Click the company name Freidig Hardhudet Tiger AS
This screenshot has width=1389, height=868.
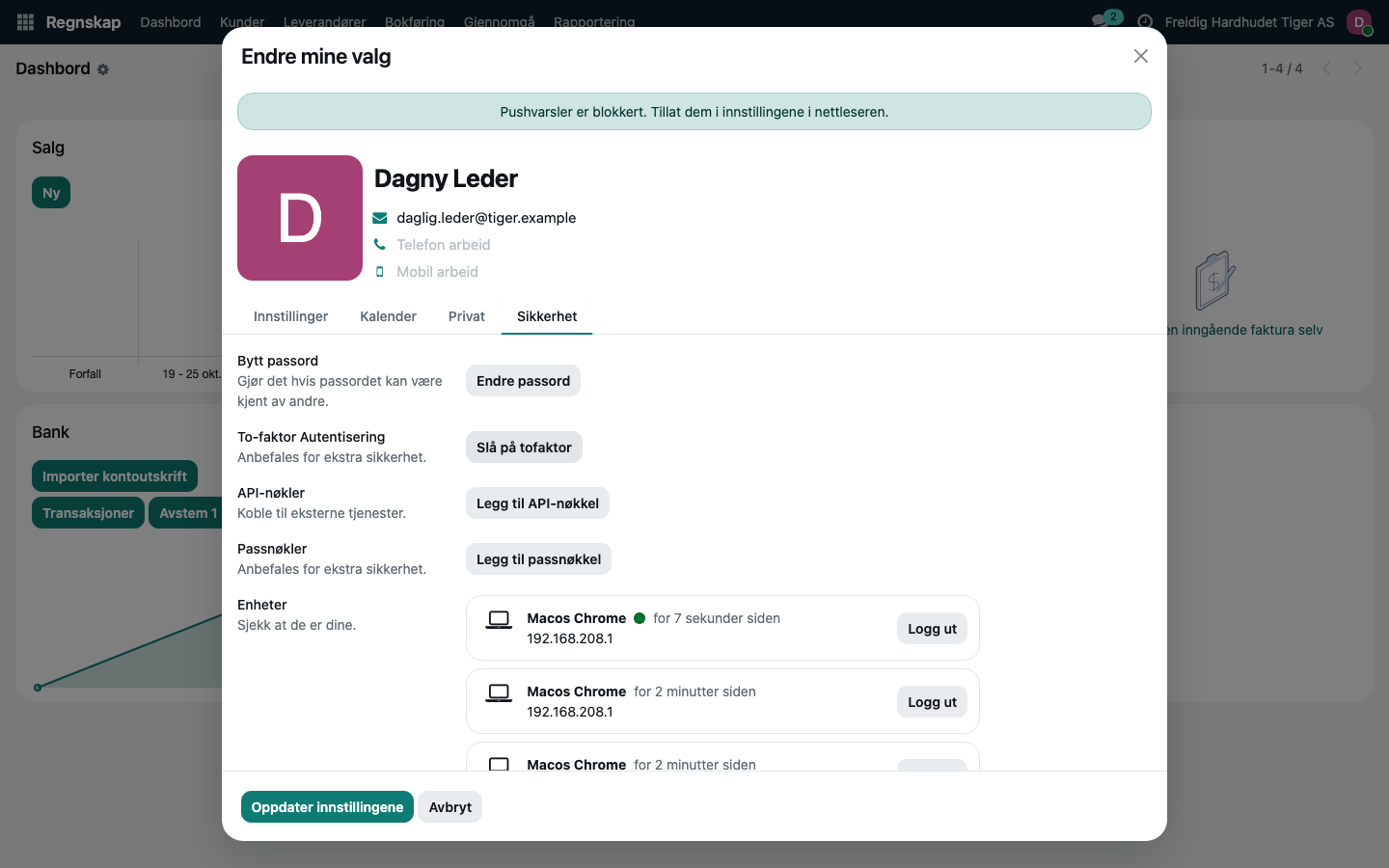click(x=1249, y=22)
